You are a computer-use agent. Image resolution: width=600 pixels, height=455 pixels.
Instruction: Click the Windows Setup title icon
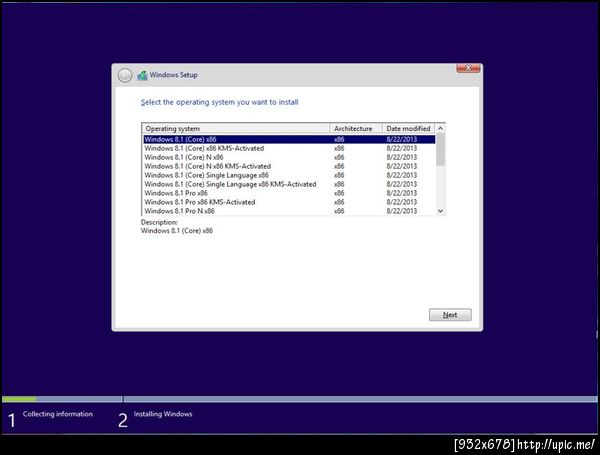[142, 75]
